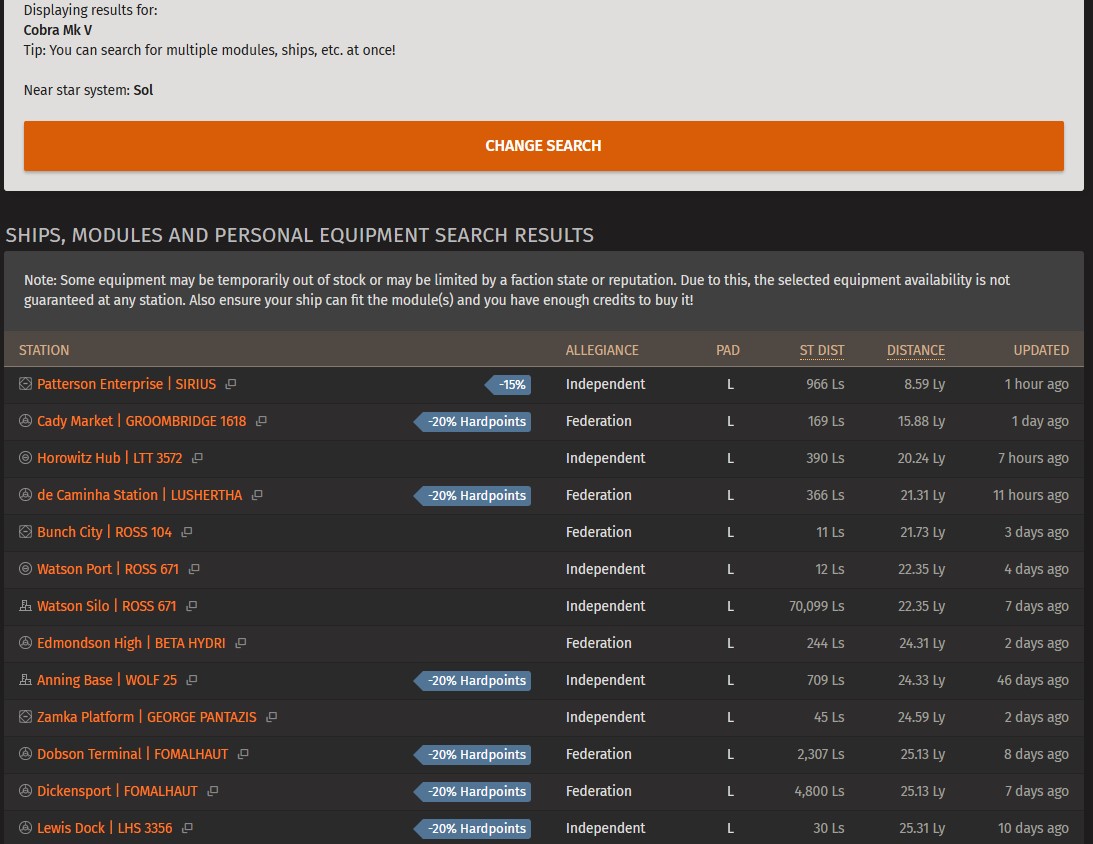The width and height of the screenshot is (1093, 844).
Task: Click the CHANGE SEARCH button
Action: tap(544, 146)
